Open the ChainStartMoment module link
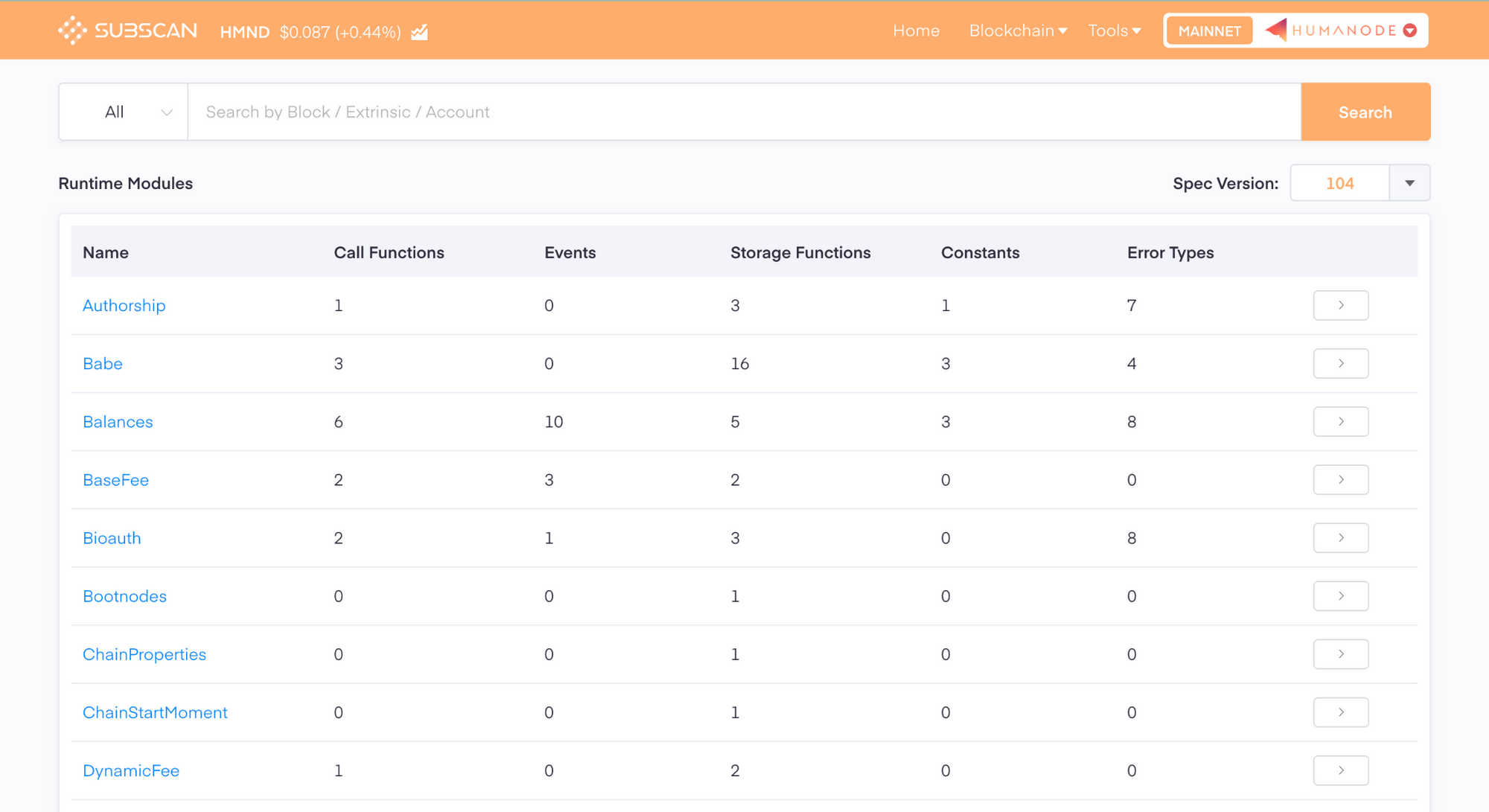 [x=155, y=712]
